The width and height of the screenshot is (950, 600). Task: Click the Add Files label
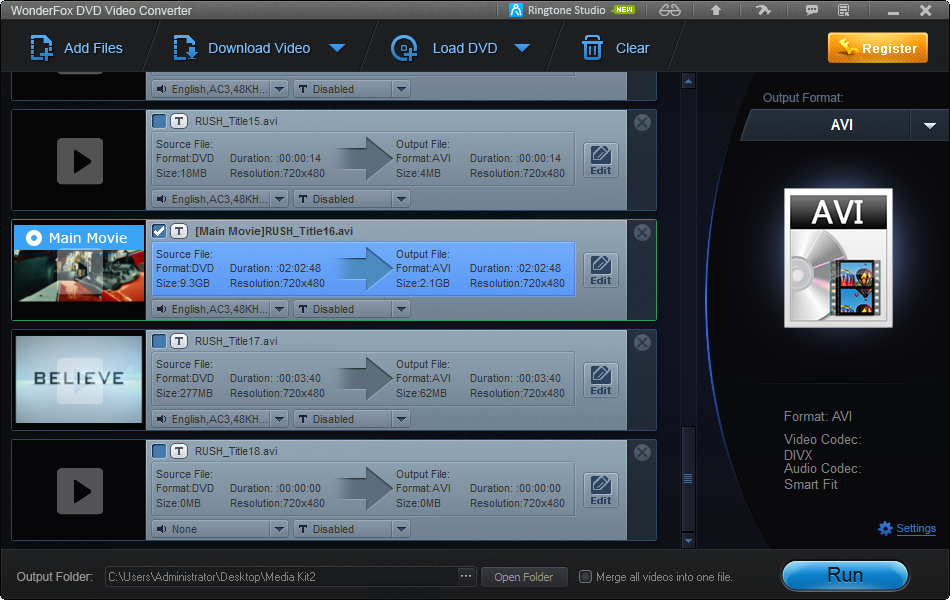point(93,48)
